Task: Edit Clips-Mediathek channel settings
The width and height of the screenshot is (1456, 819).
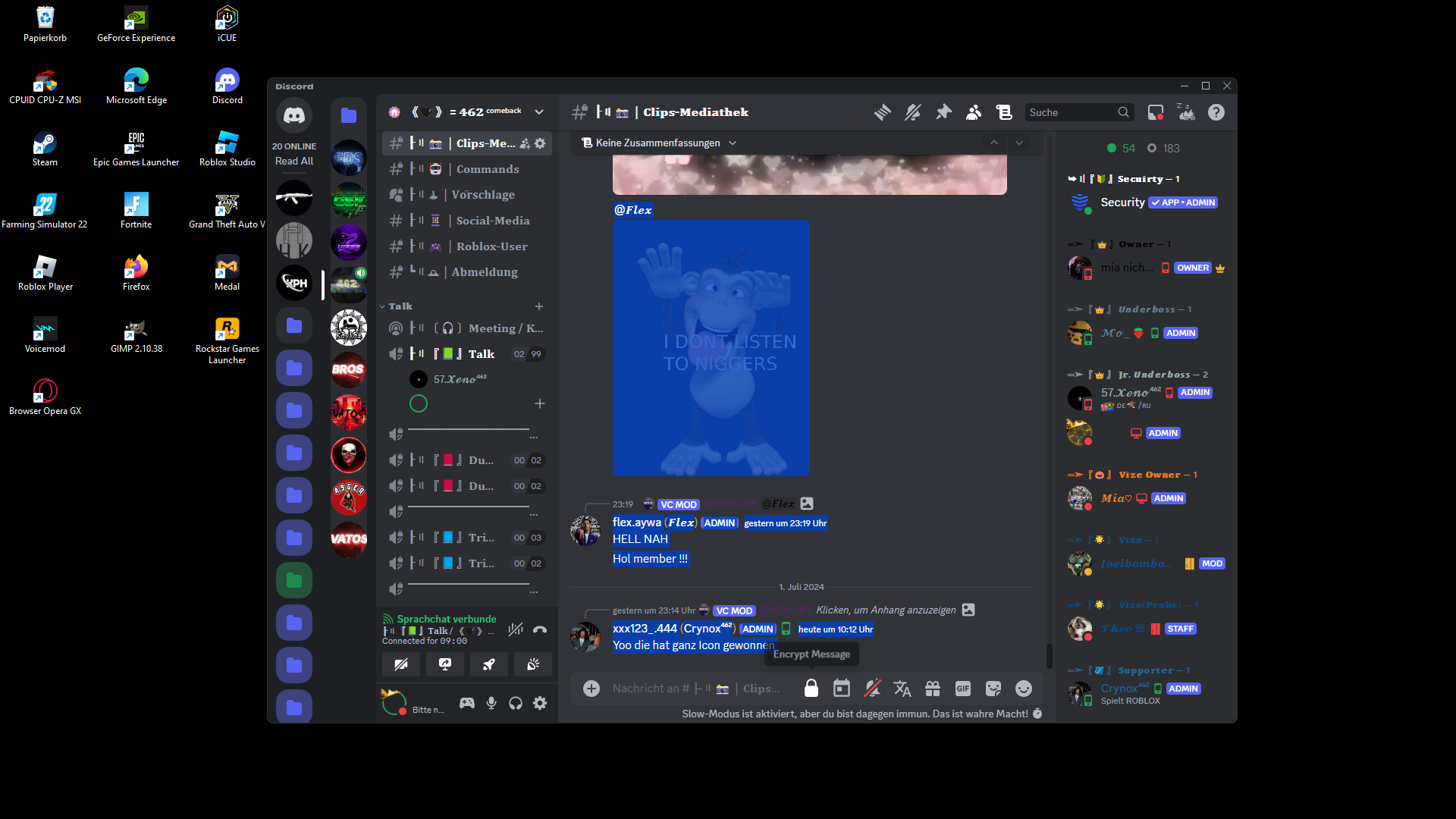Action: (540, 143)
